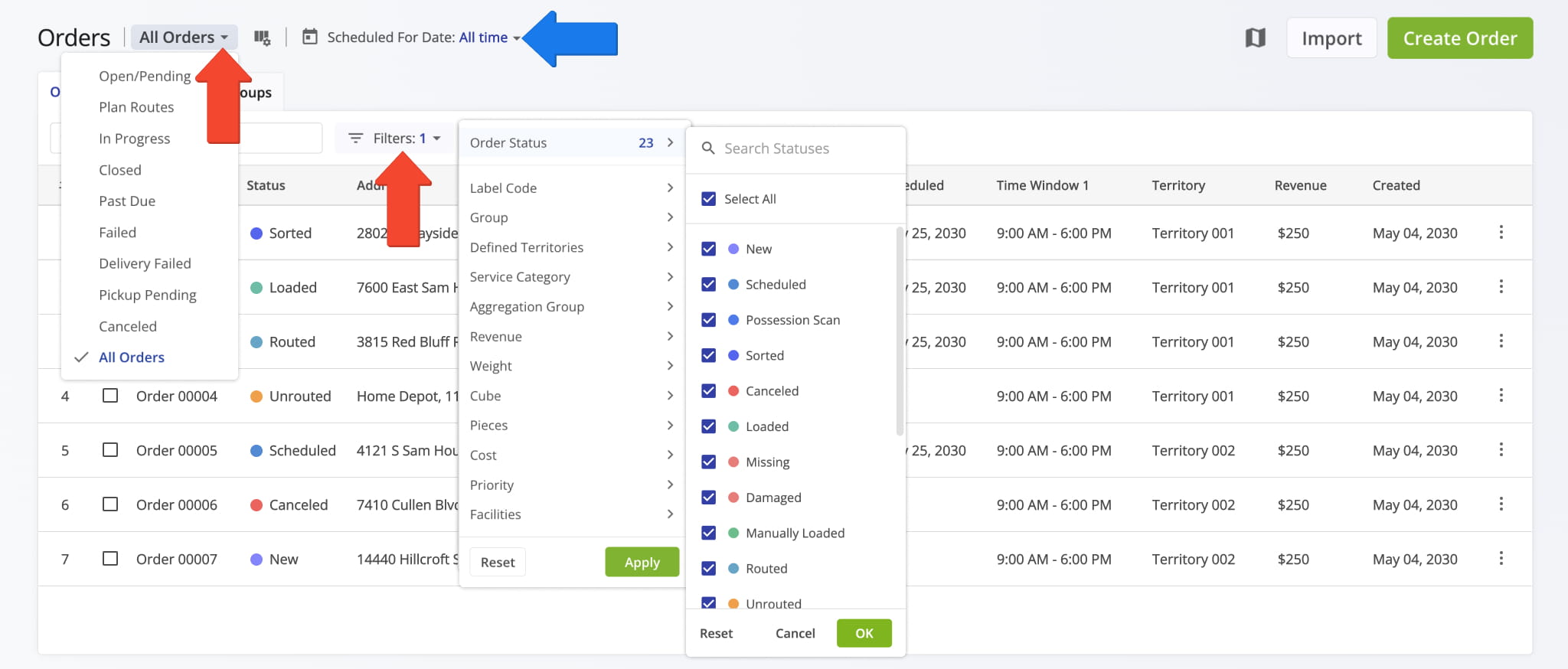Select Plan Routes from the orders menu
Image resolution: width=1568 pixels, height=669 pixels.
(x=136, y=107)
